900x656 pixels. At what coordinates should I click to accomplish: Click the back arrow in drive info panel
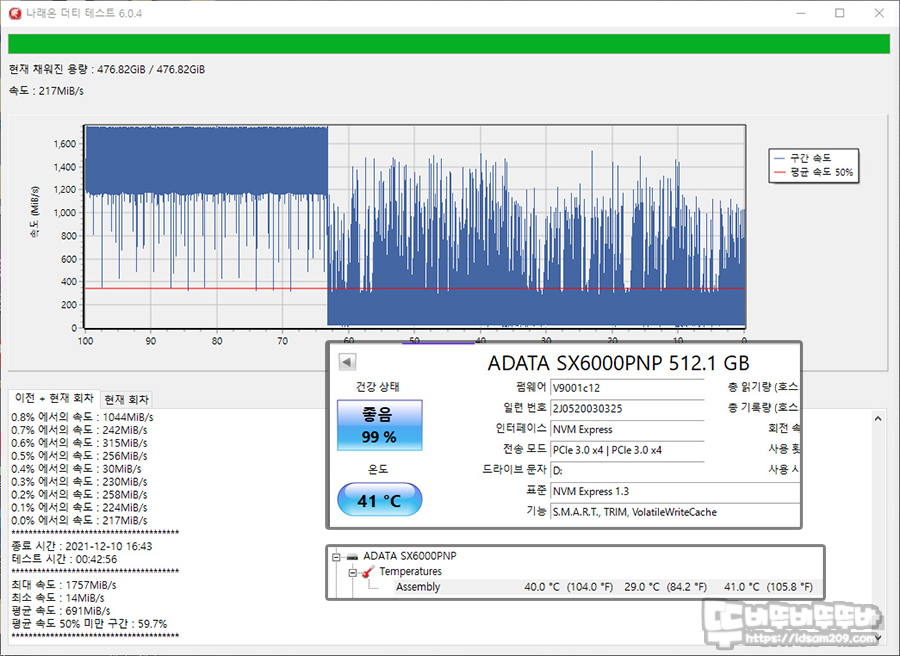[x=347, y=362]
